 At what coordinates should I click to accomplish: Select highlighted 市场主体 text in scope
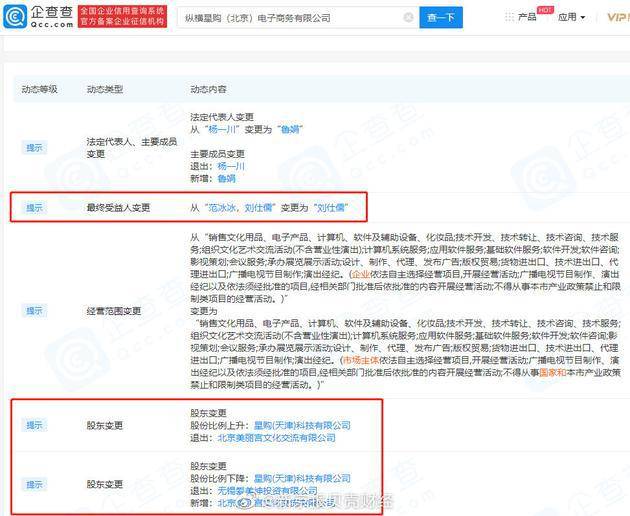pyautogui.click(x=361, y=360)
